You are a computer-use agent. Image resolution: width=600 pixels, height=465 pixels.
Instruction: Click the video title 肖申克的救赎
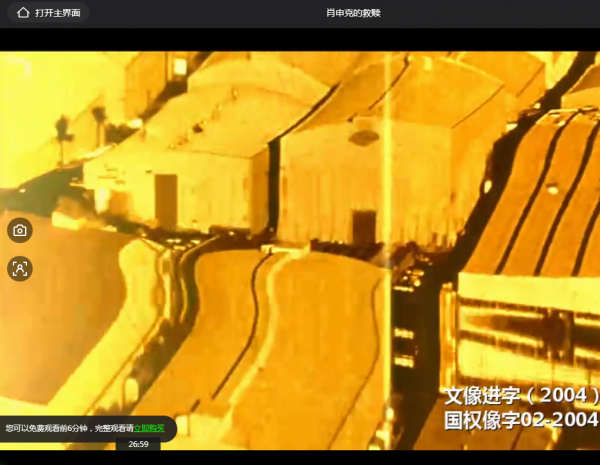point(353,13)
